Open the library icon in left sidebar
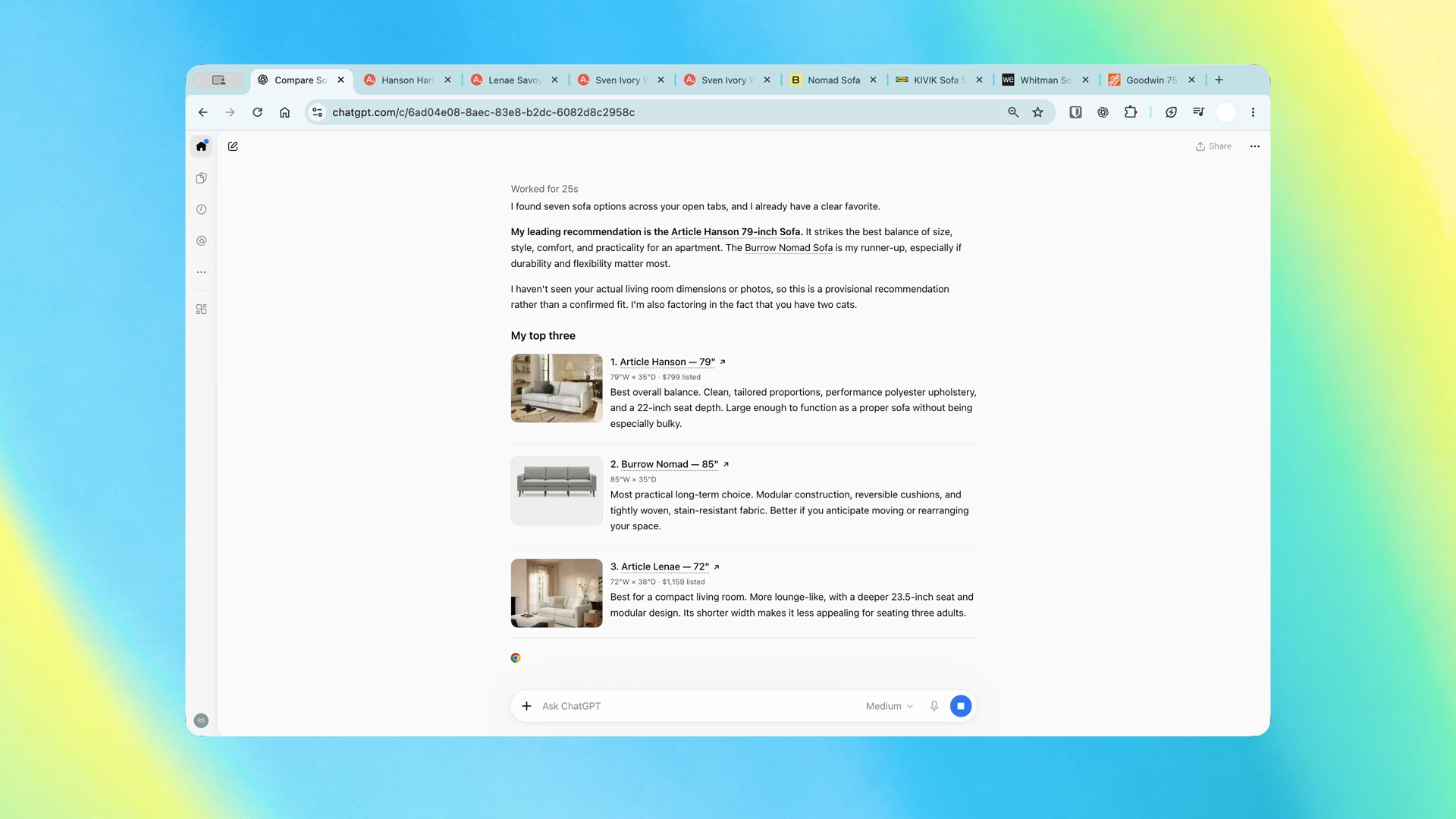Image resolution: width=1456 pixels, height=819 pixels. pyautogui.click(x=201, y=178)
